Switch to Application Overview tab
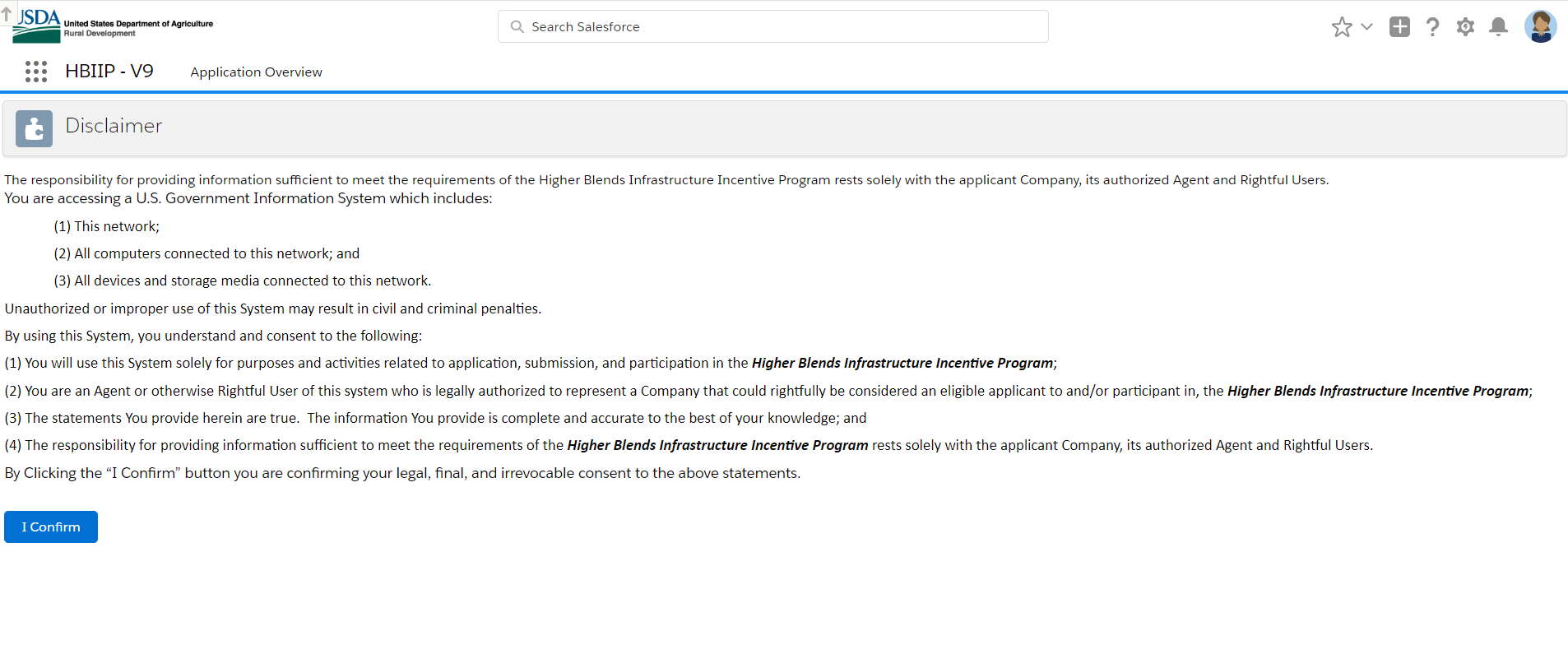The image size is (1568, 668). coord(256,72)
